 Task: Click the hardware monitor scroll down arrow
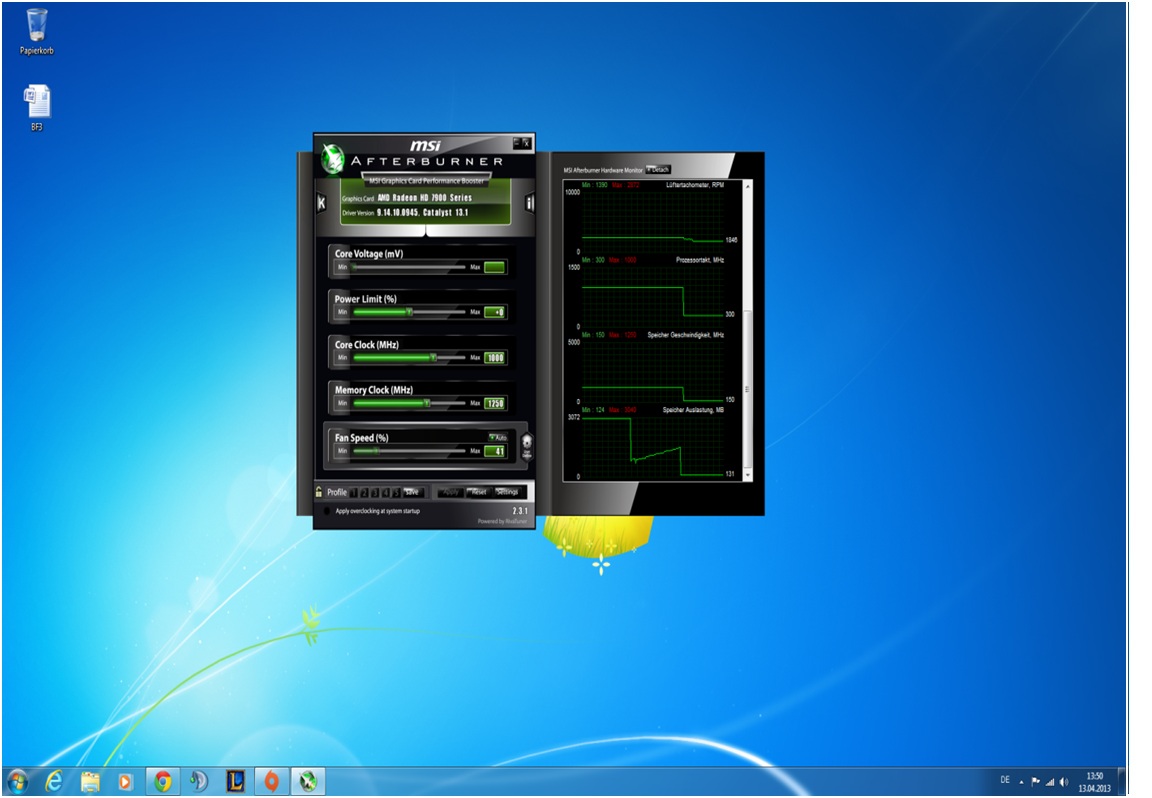click(x=748, y=476)
